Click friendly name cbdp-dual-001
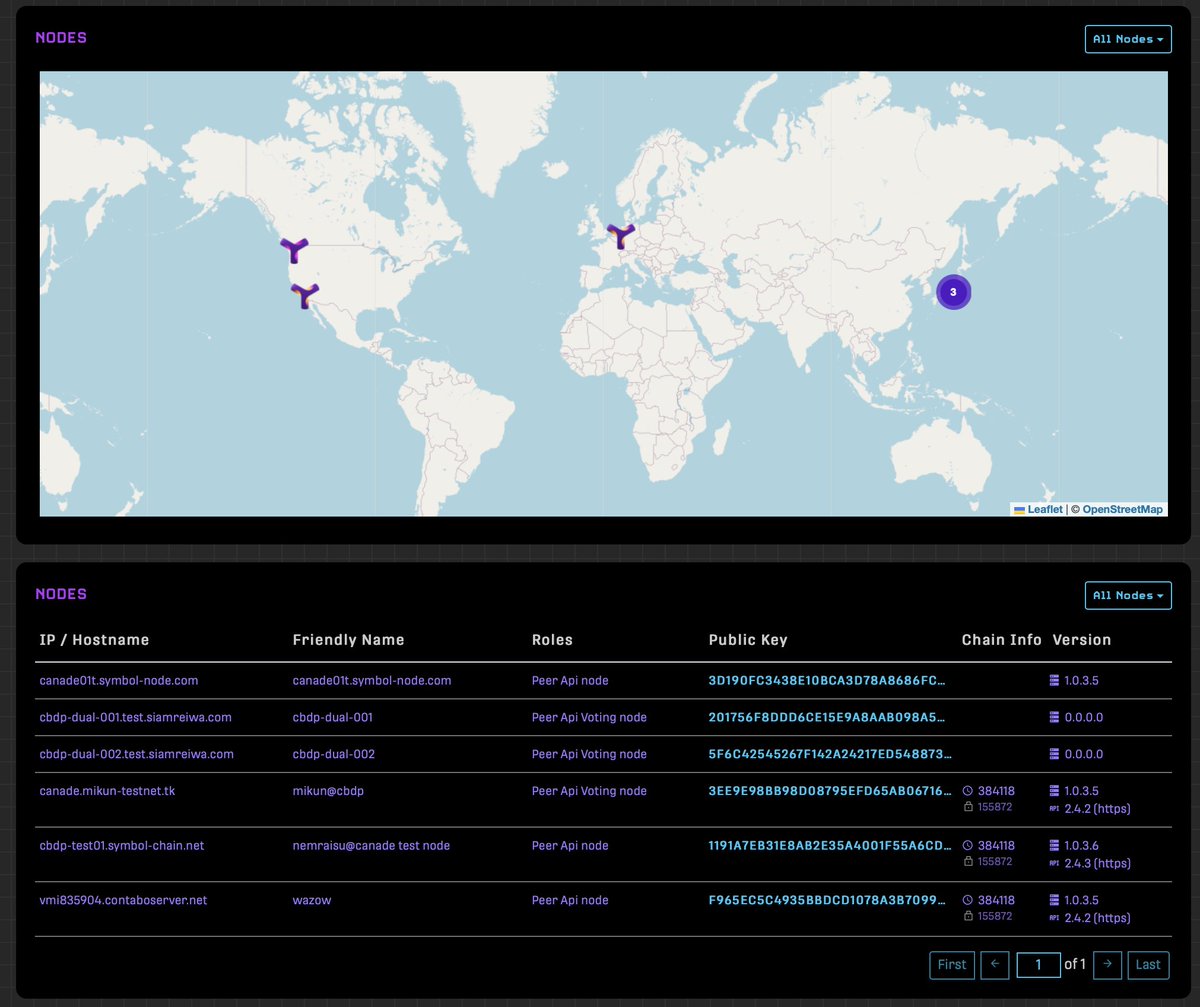This screenshot has height=1007, width=1200. [x=334, y=717]
